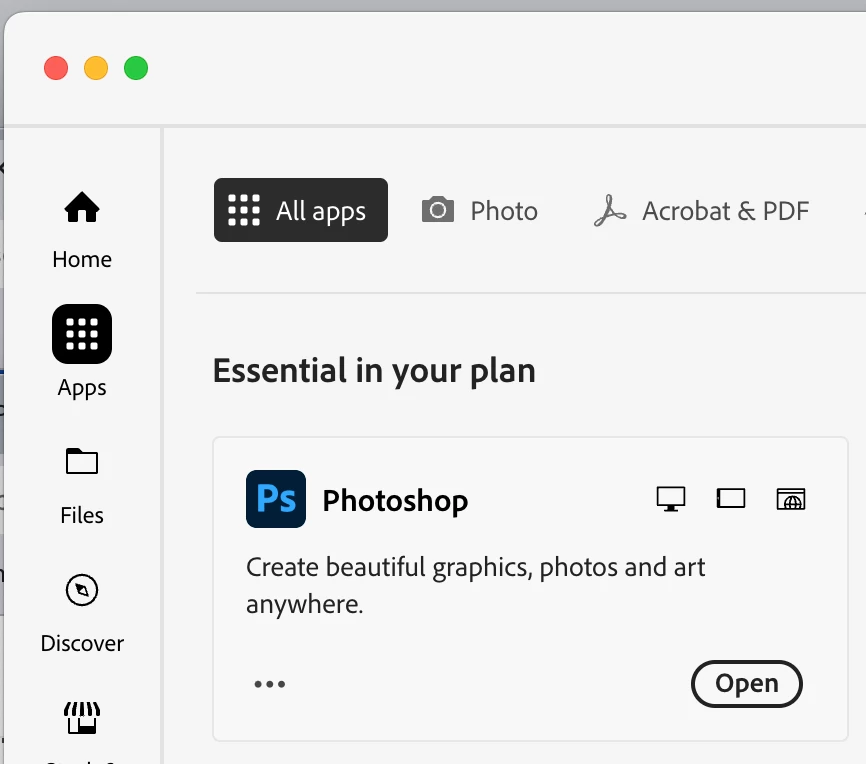Select the Apps sidebar icon
This screenshot has height=764, width=866.
pyautogui.click(x=82, y=334)
